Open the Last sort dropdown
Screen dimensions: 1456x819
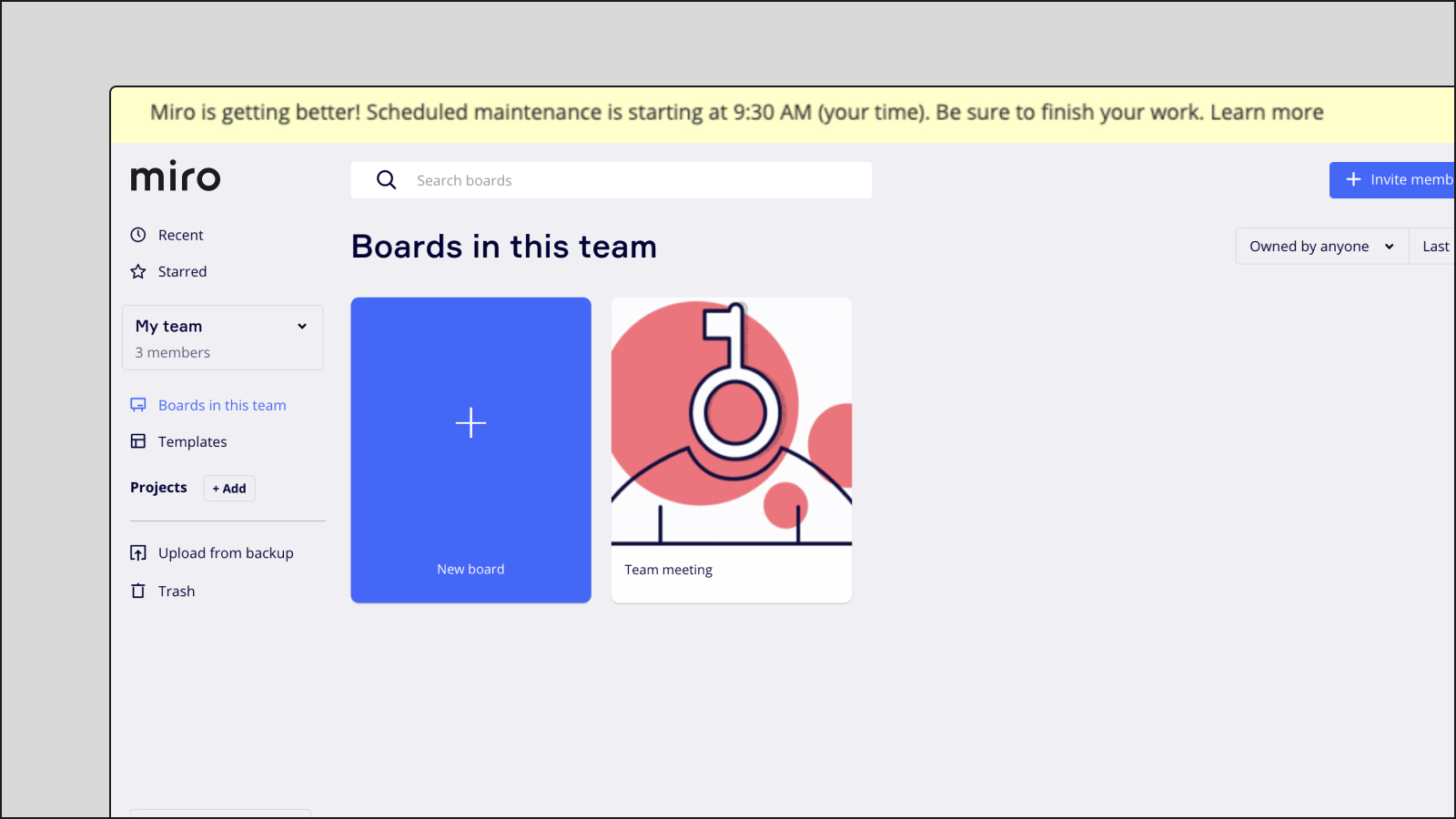point(1435,247)
